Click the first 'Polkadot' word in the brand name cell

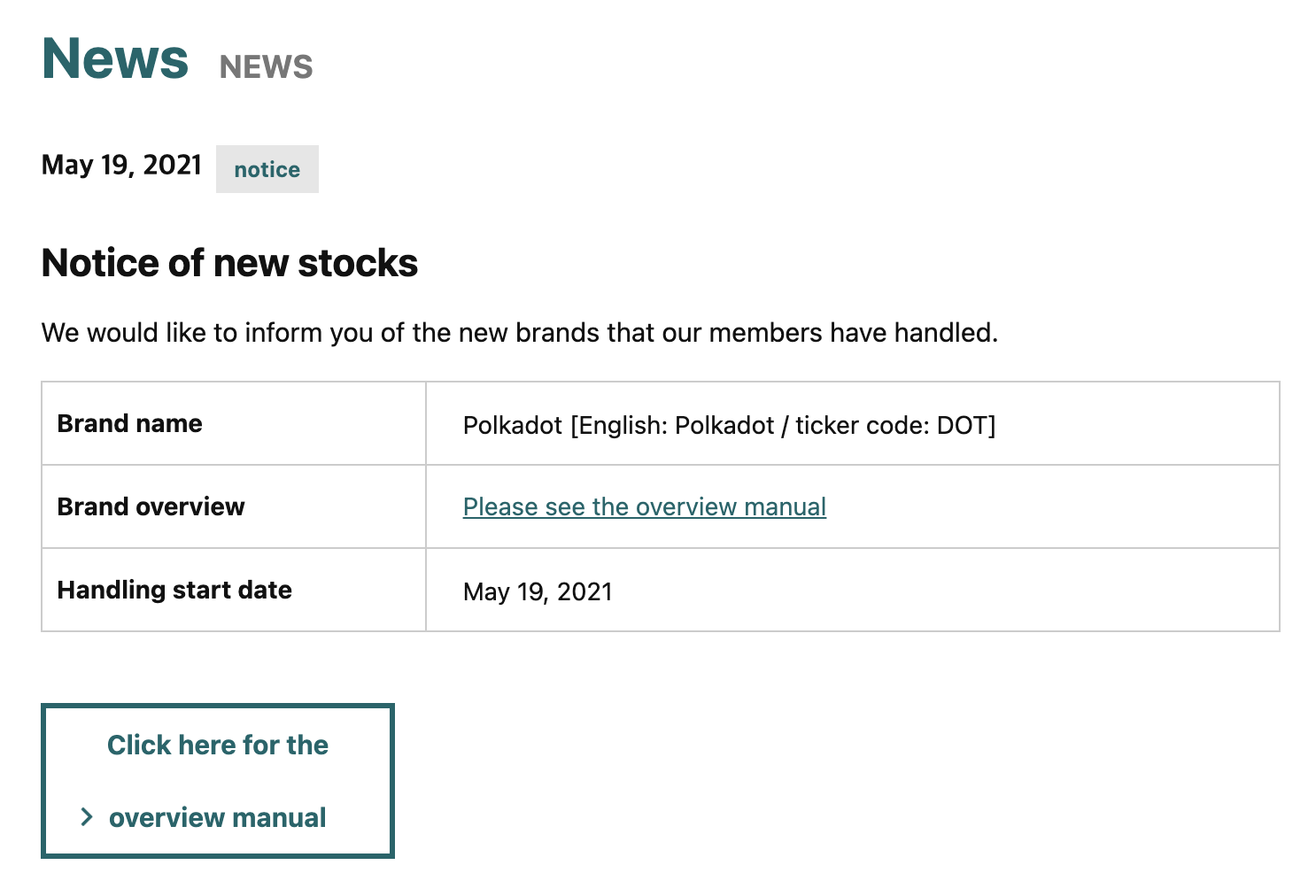tap(512, 426)
